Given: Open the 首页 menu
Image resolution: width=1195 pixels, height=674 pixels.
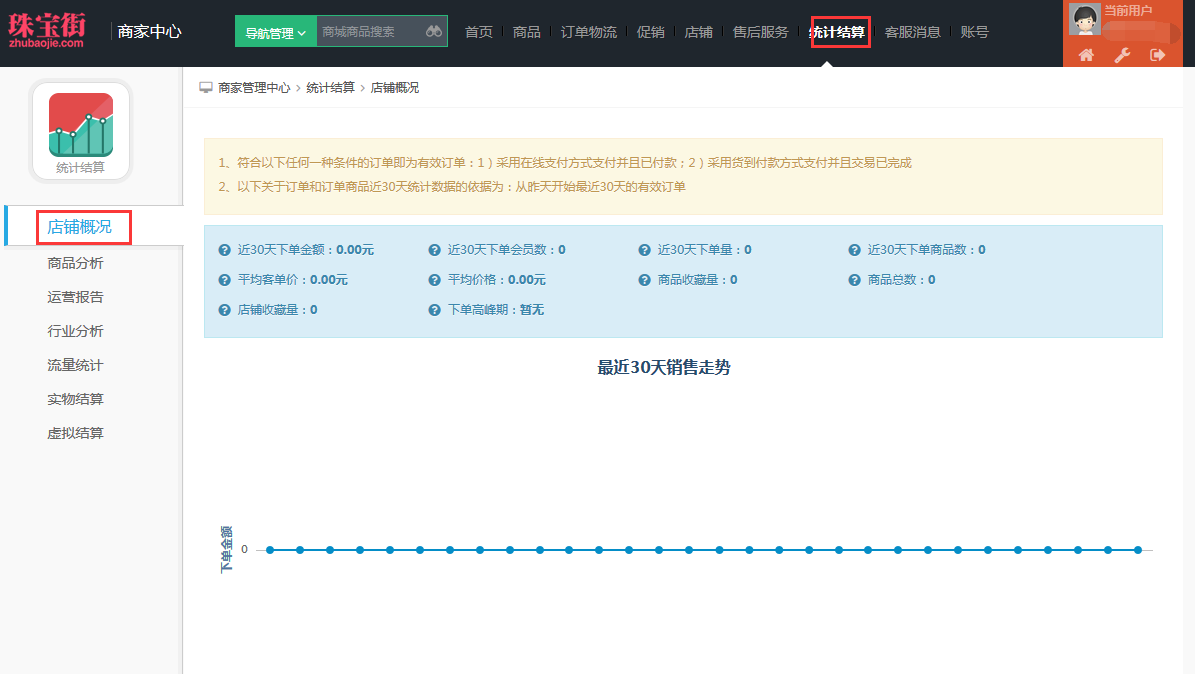Looking at the screenshot, I should tap(479, 32).
